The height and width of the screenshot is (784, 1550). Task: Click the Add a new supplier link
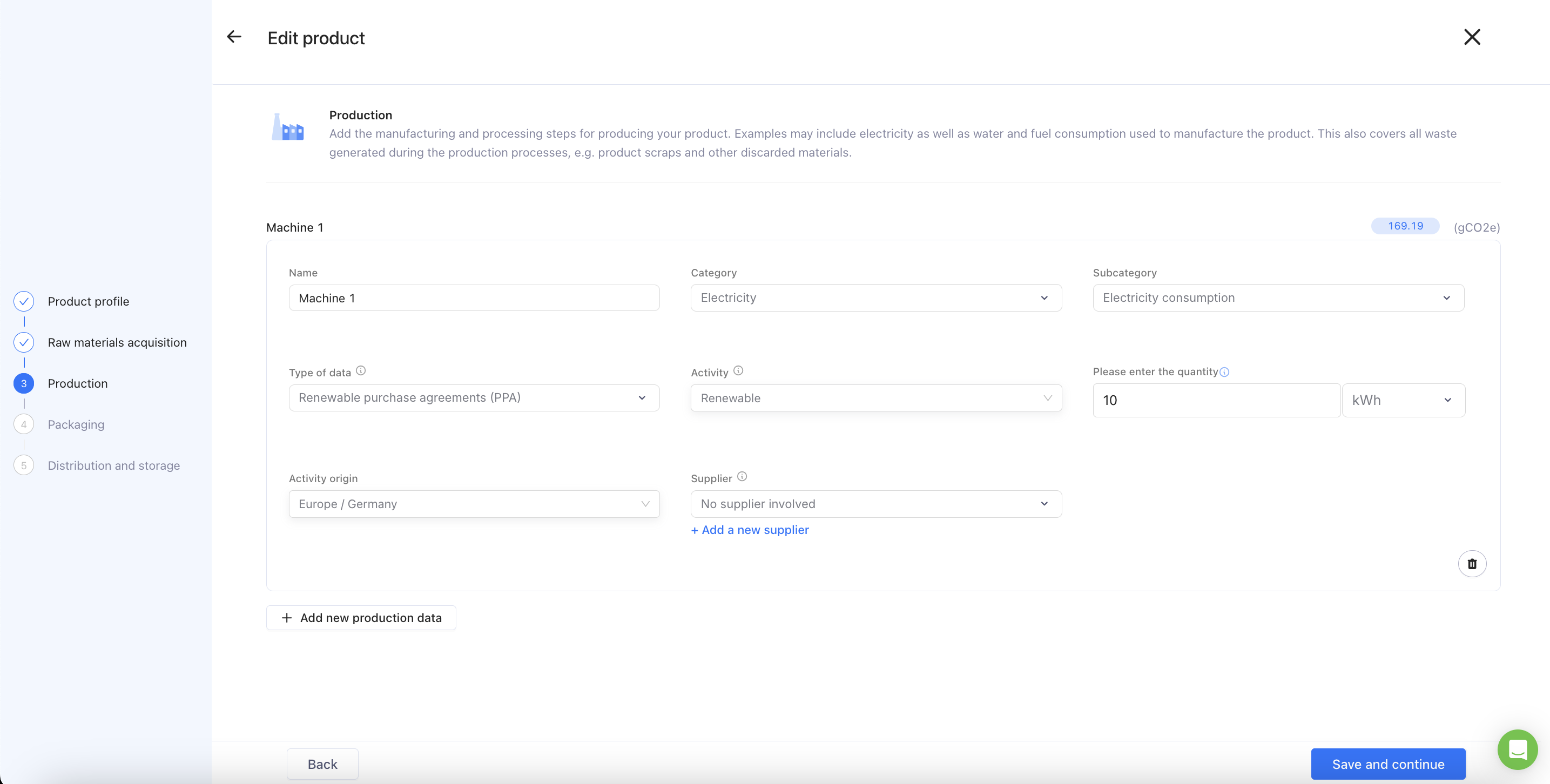coord(750,530)
